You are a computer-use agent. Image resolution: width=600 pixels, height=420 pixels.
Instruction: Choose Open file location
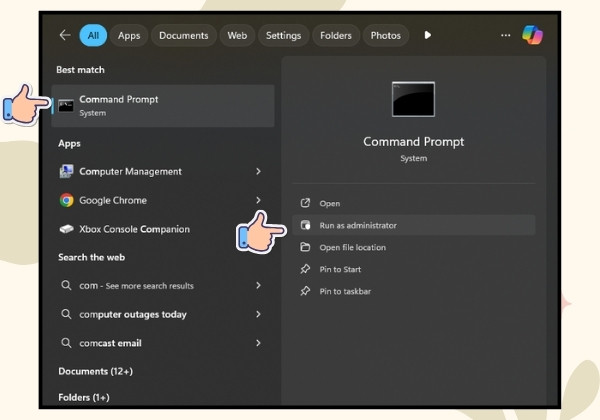[x=414, y=247]
